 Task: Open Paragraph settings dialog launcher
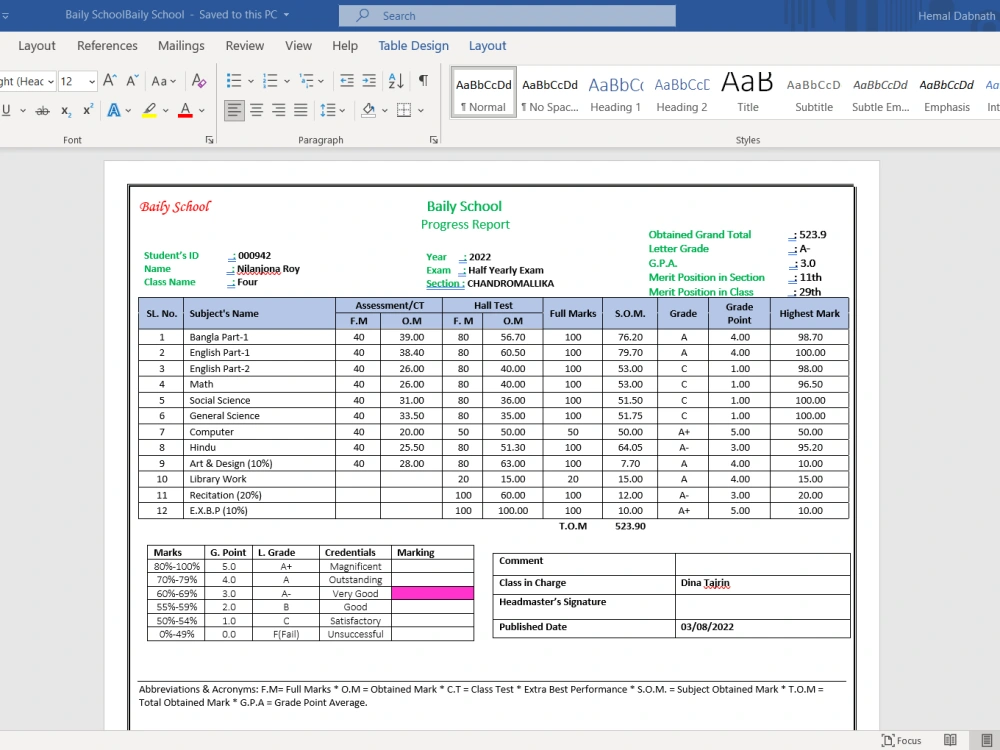click(x=434, y=140)
